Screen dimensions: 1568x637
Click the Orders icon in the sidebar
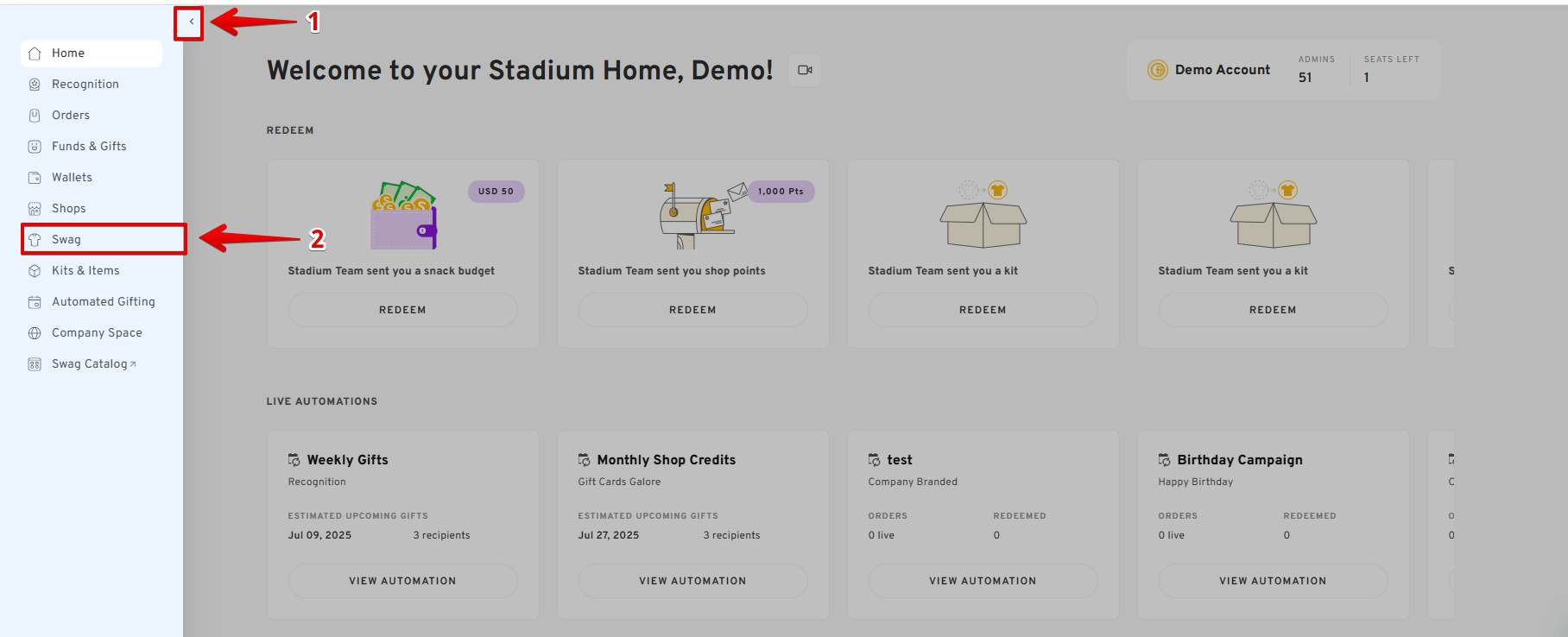click(35, 116)
